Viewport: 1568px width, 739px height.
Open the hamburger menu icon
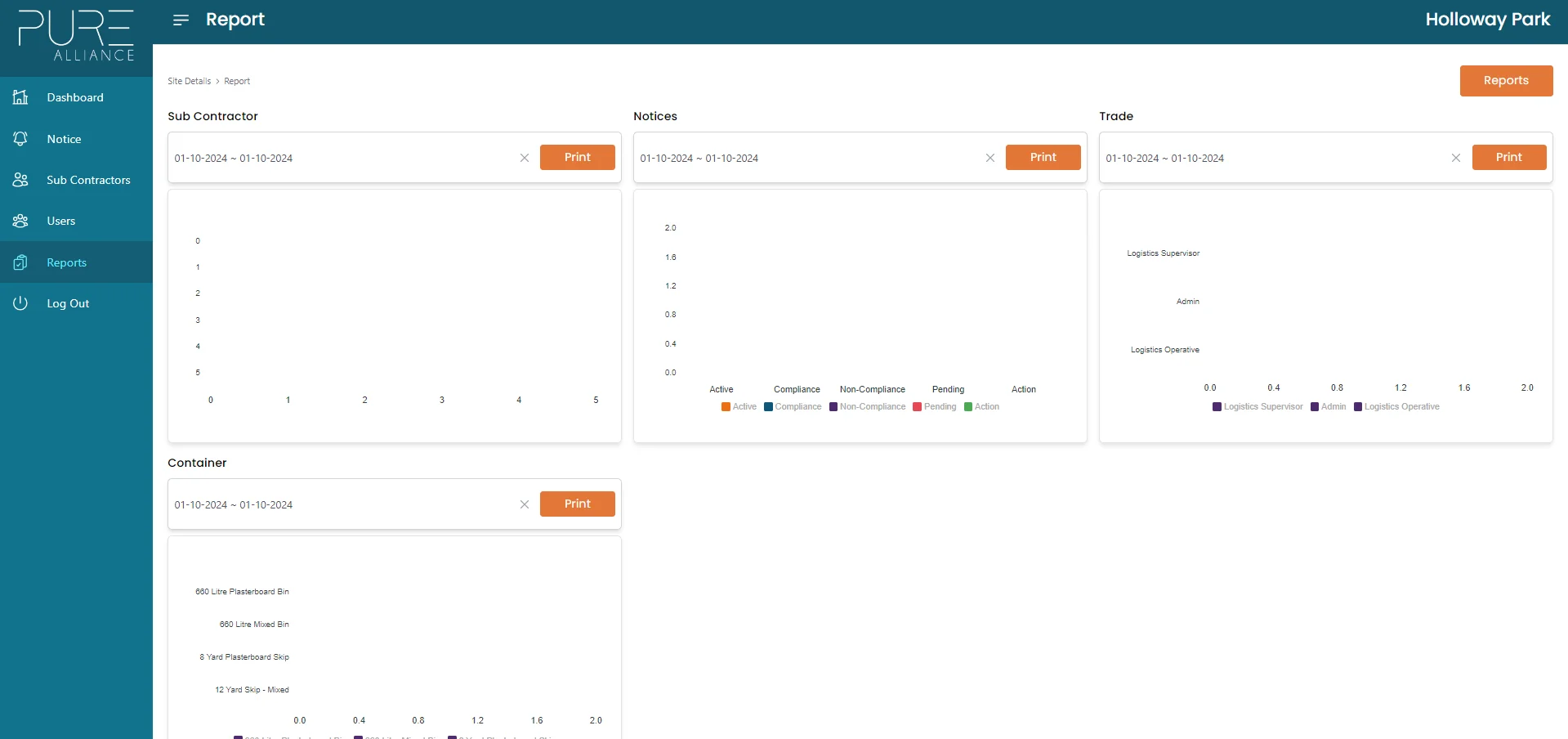[x=181, y=20]
